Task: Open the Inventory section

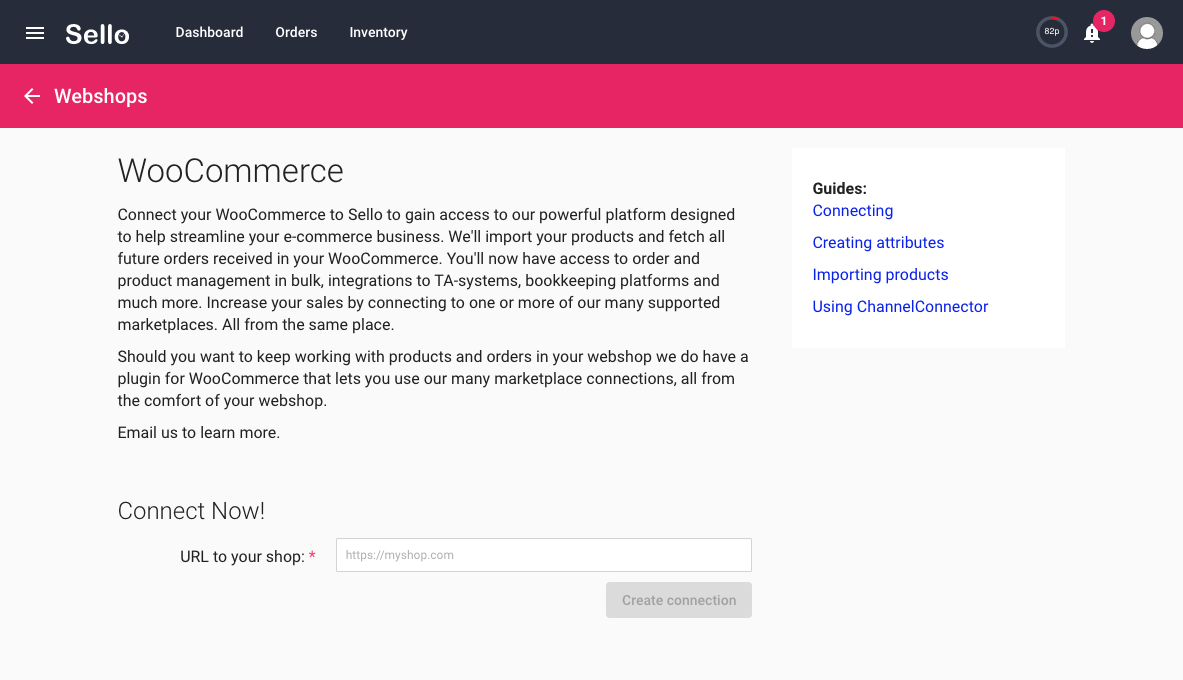Action: [x=378, y=32]
